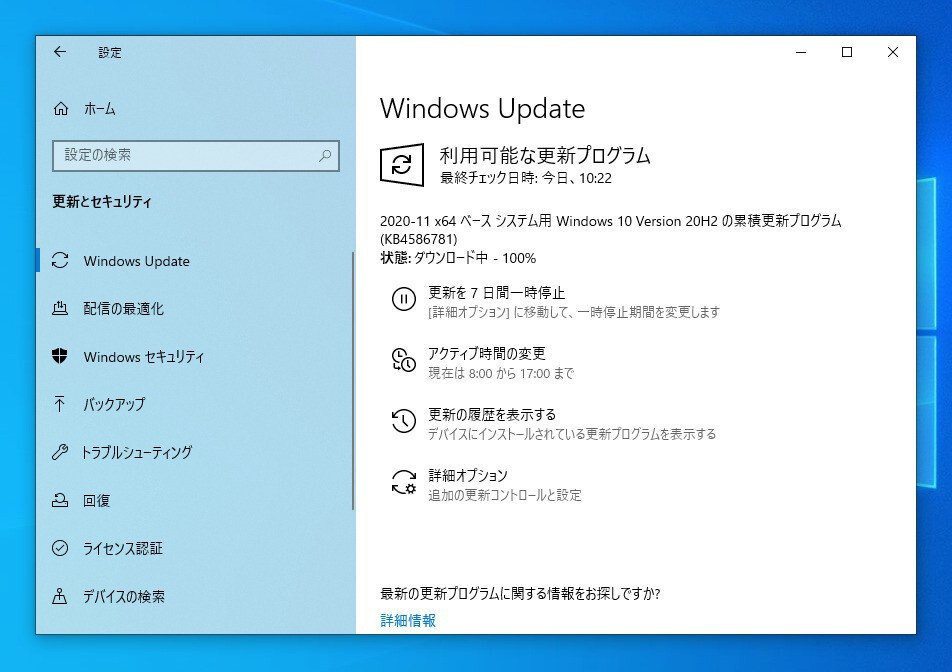952x672 pixels.
Task: Click 追加の更新コントロールと設定 description
Action: (505, 495)
